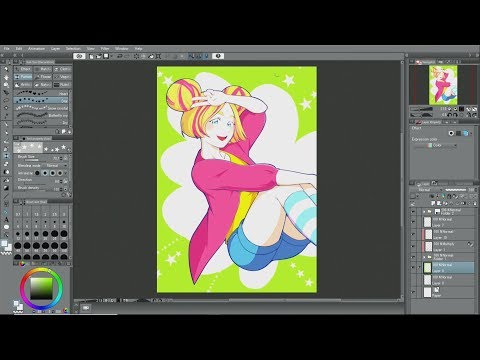Select the Ruled line sub tool group
Image resolution: width=480 pixels, height=360 pixels.
62,85
